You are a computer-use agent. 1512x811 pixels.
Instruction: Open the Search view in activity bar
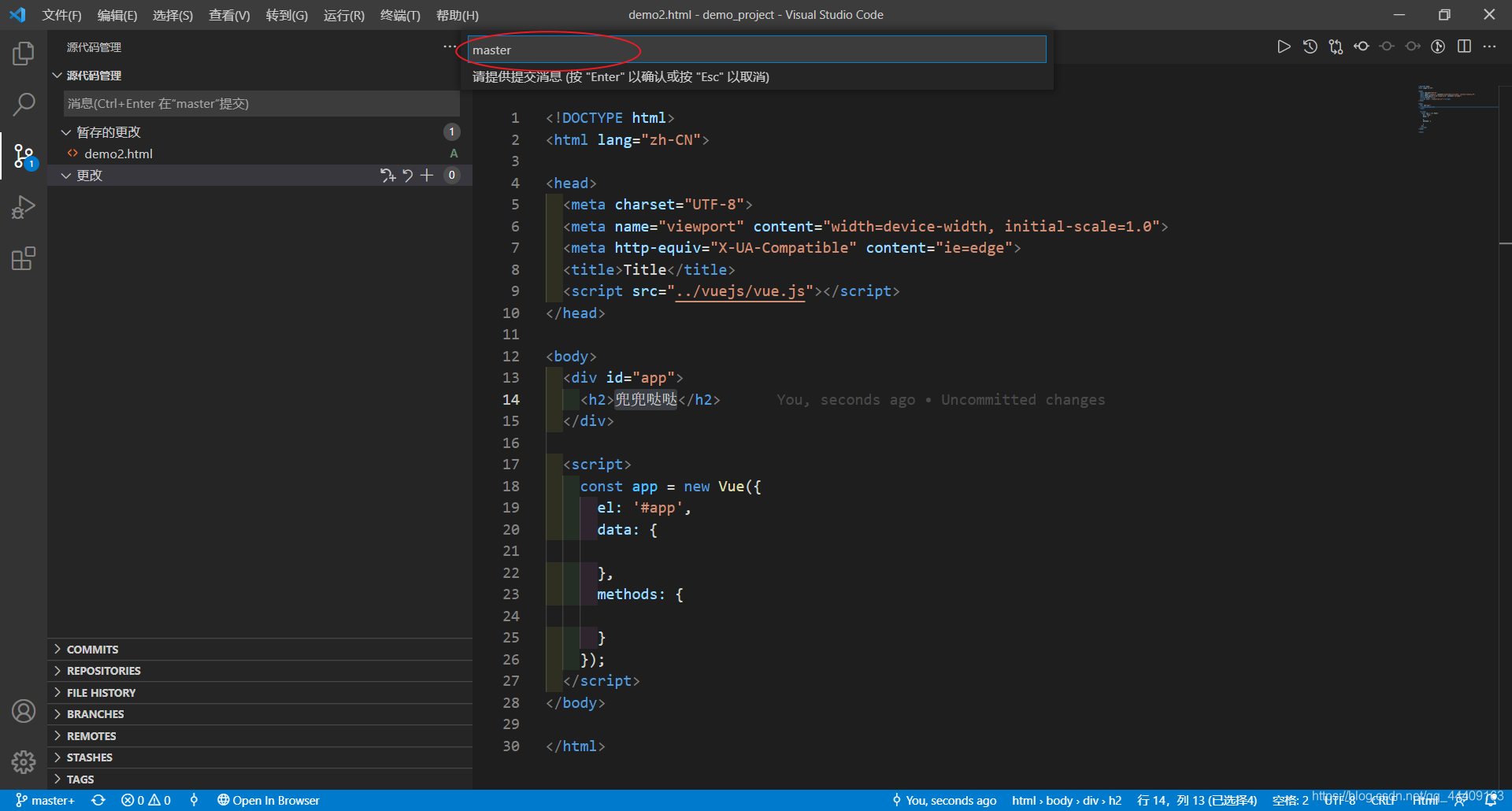tap(24, 104)
